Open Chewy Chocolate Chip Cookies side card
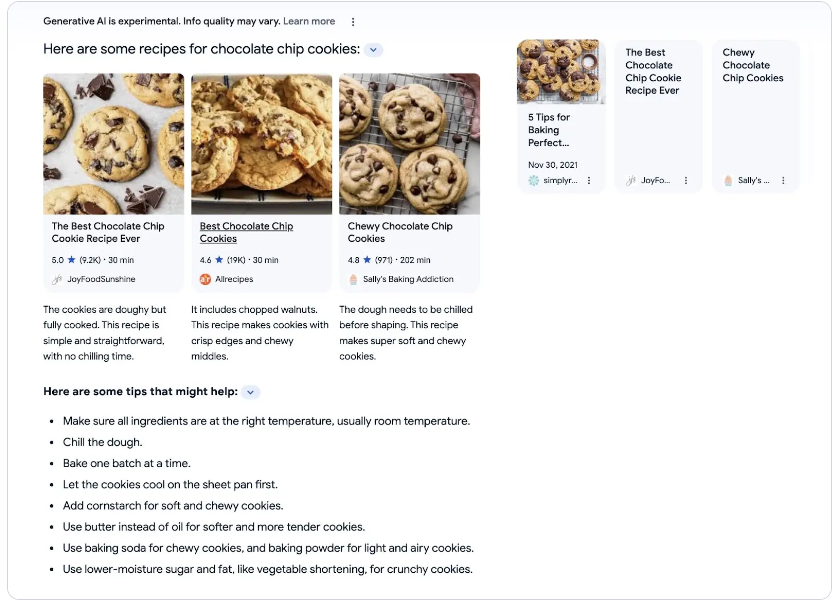 pyautogui.click(x=753, y=65)
